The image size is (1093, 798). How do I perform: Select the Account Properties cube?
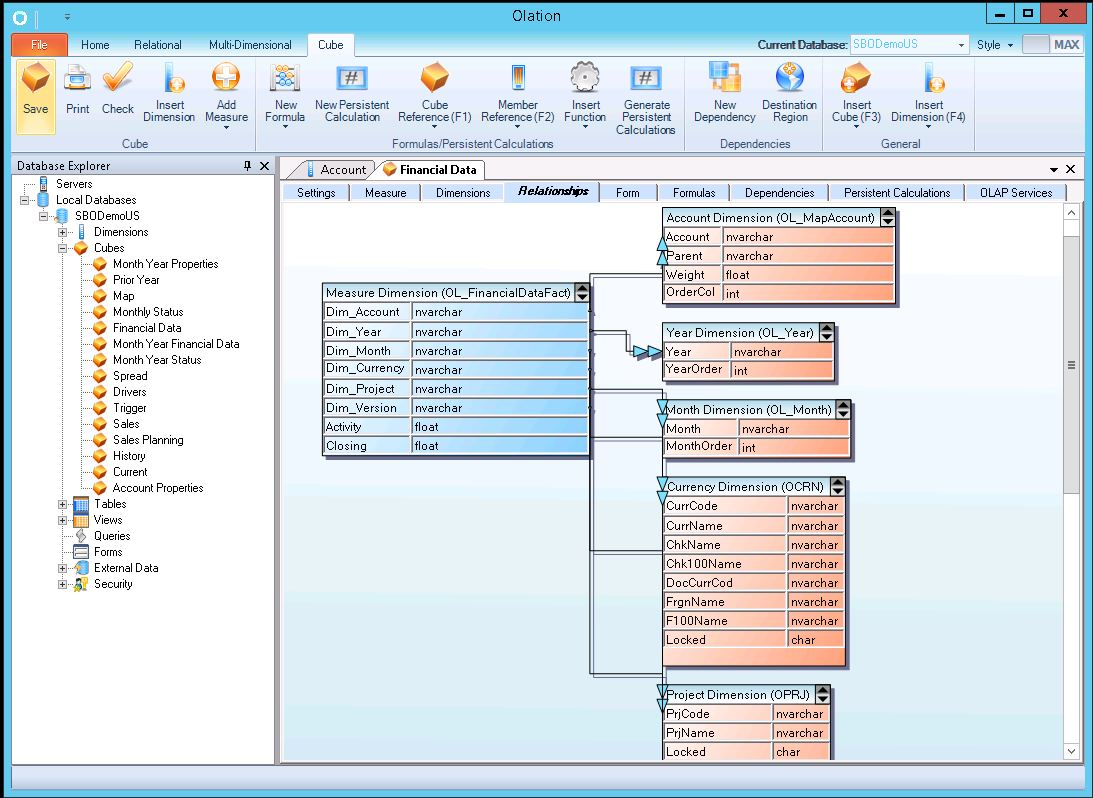coord(158,489)
